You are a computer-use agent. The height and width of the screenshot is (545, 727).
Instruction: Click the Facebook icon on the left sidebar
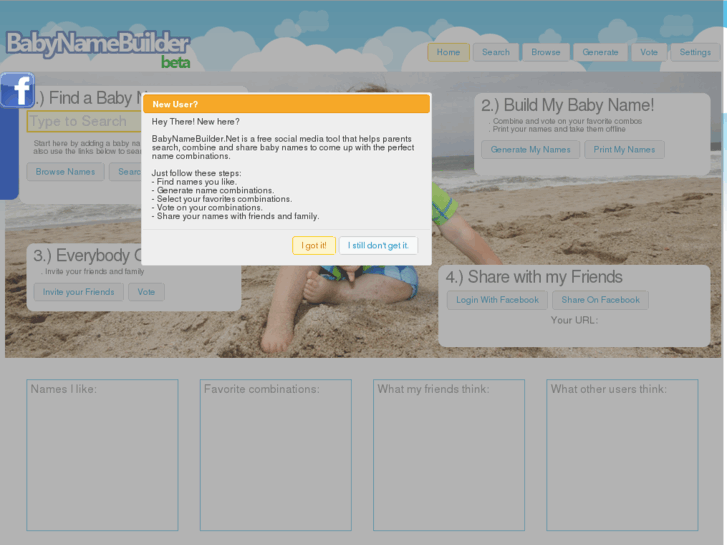tap(17, 90)
